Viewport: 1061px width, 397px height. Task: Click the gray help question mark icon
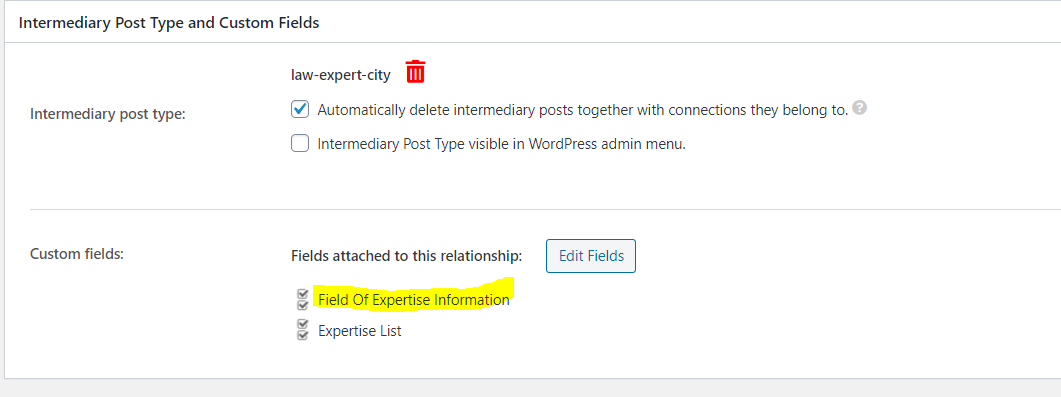[859, 108]
